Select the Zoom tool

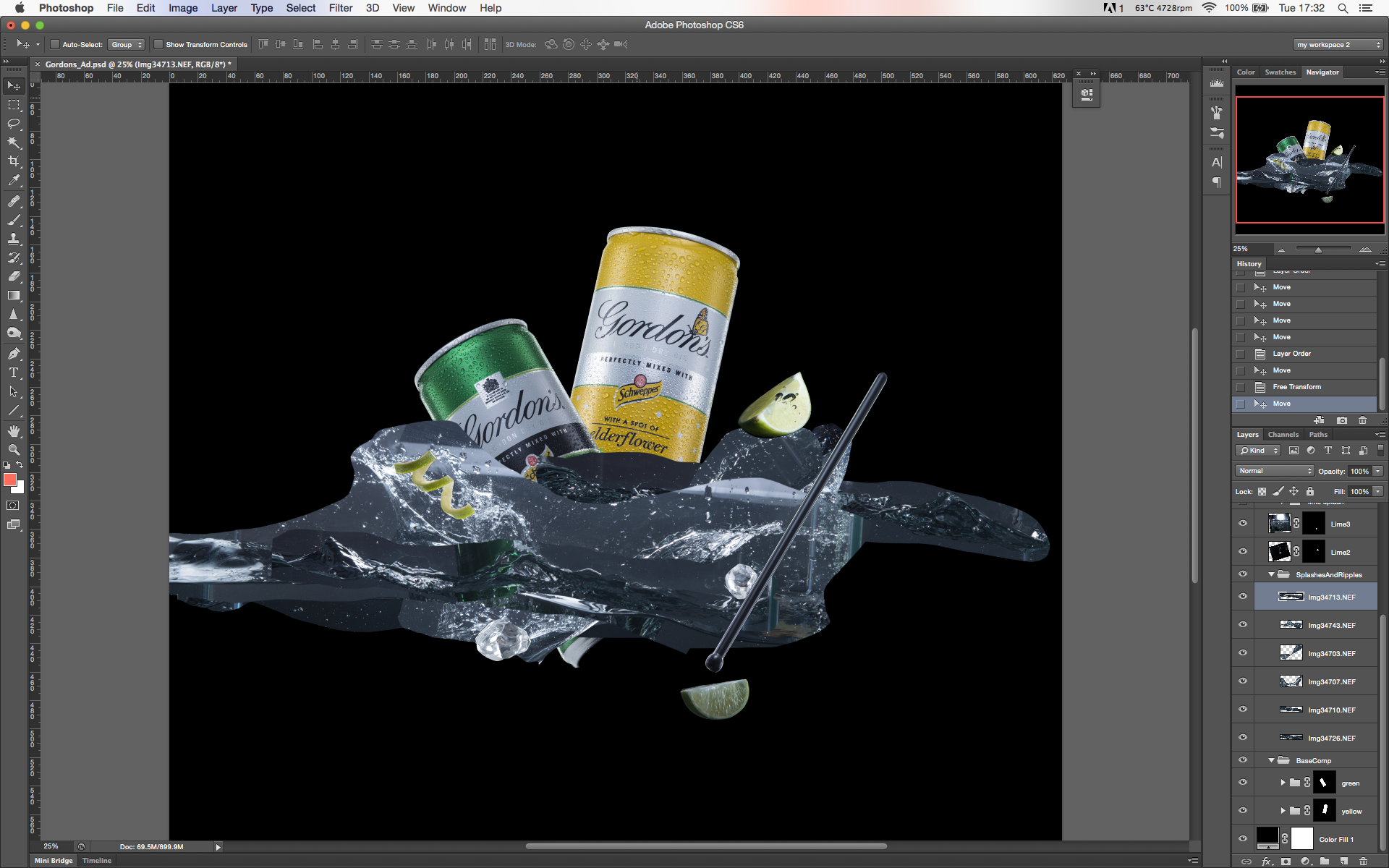click(14, 450)
